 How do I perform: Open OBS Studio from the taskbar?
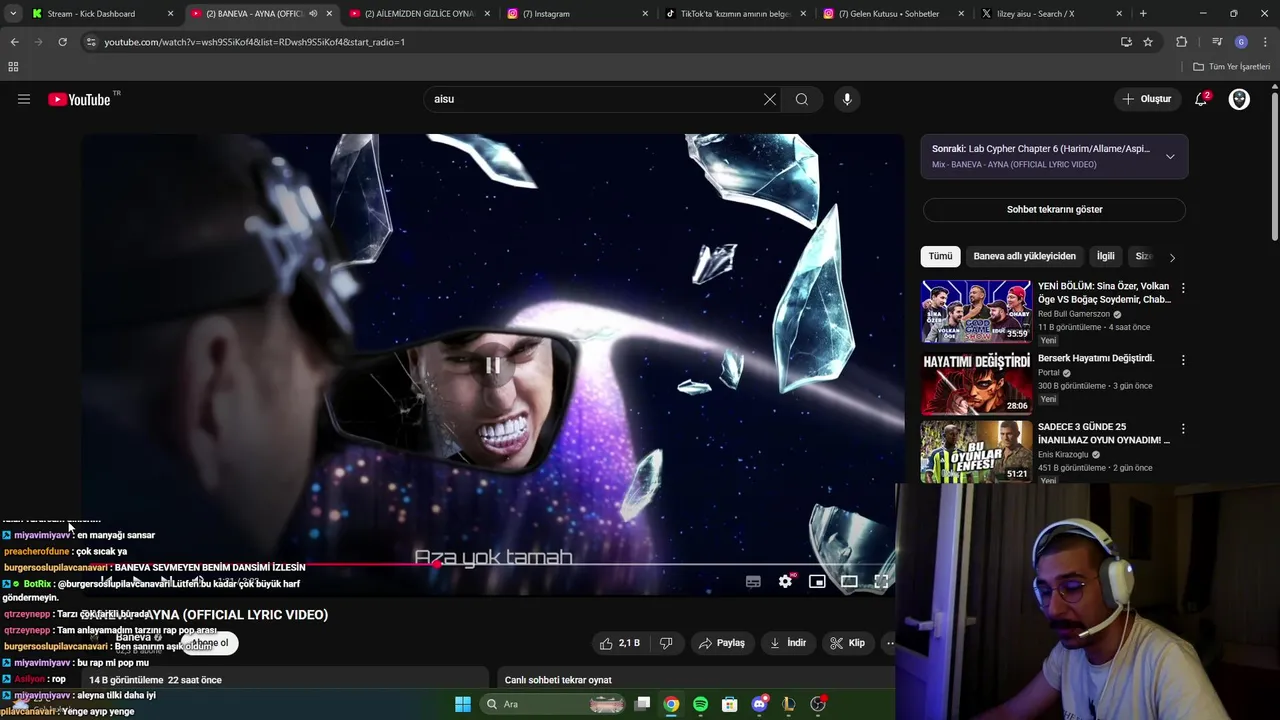(x=818, y=704)
